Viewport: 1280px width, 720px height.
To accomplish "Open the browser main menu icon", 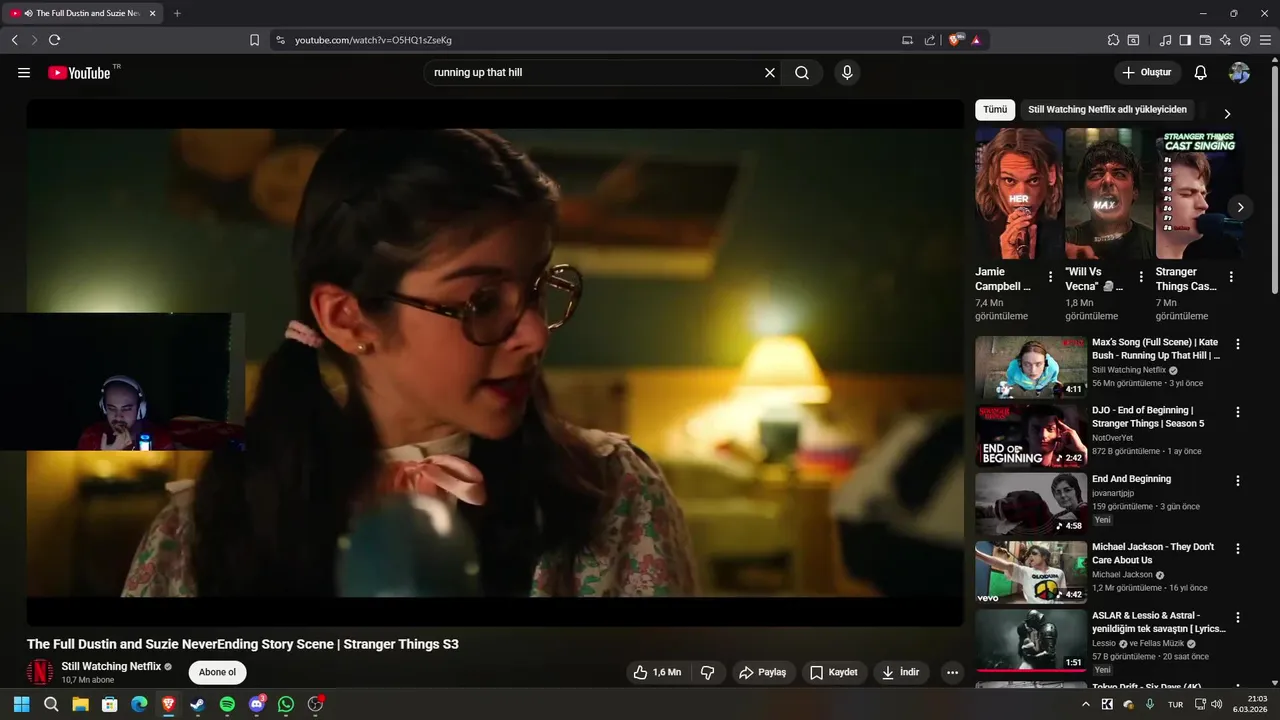I will click(x=1266, y=40).
